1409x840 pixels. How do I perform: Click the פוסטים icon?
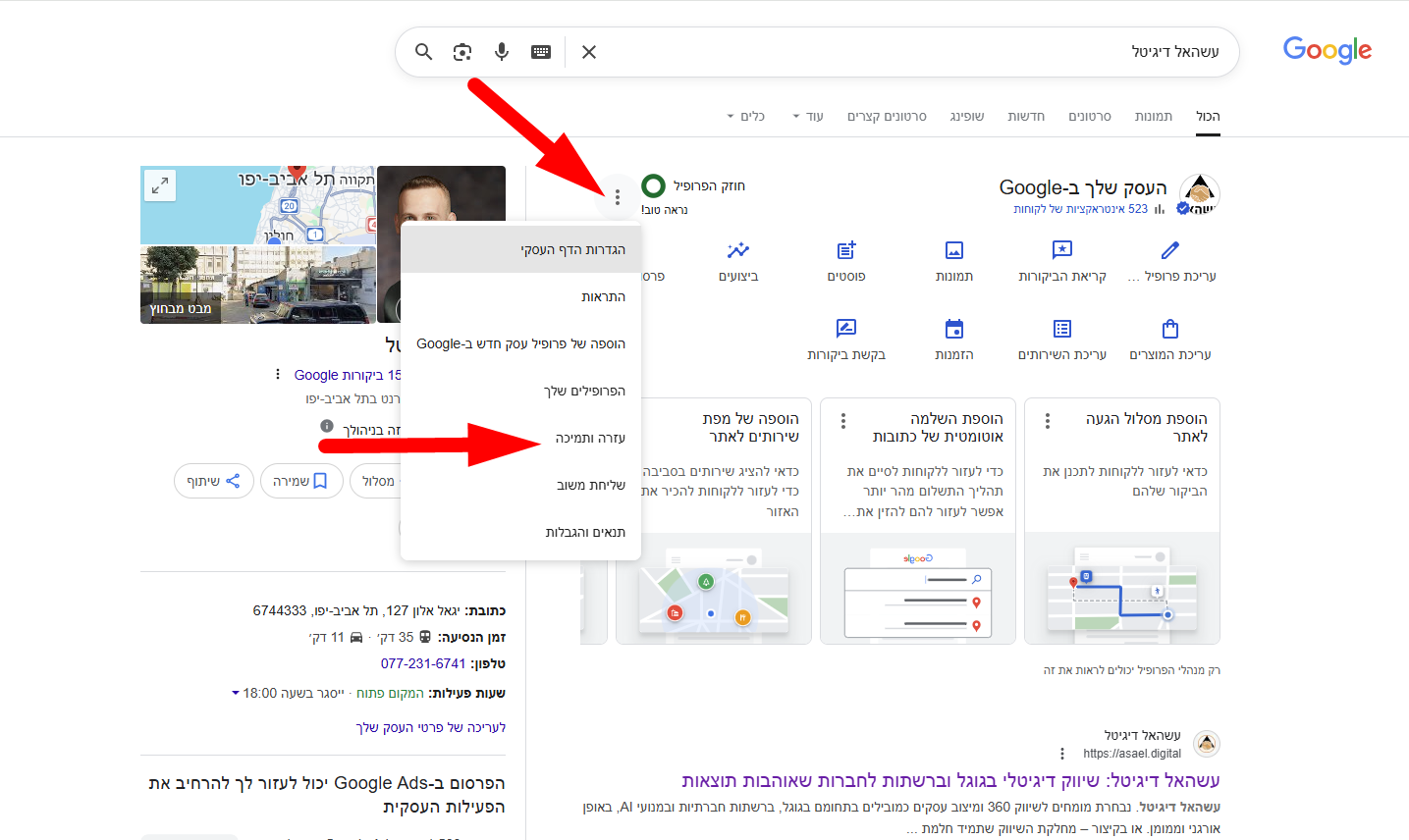click(x=846, y=250)
